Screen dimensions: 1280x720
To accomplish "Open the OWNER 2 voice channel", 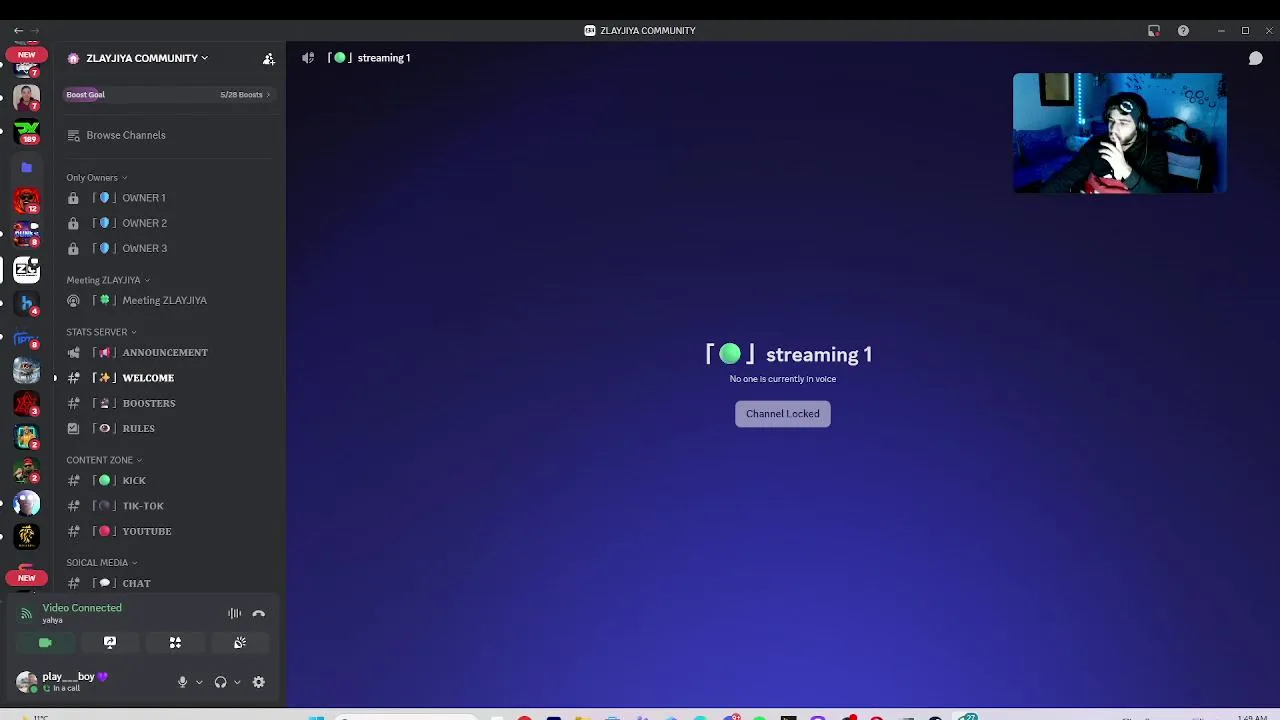I will (168, 223).
